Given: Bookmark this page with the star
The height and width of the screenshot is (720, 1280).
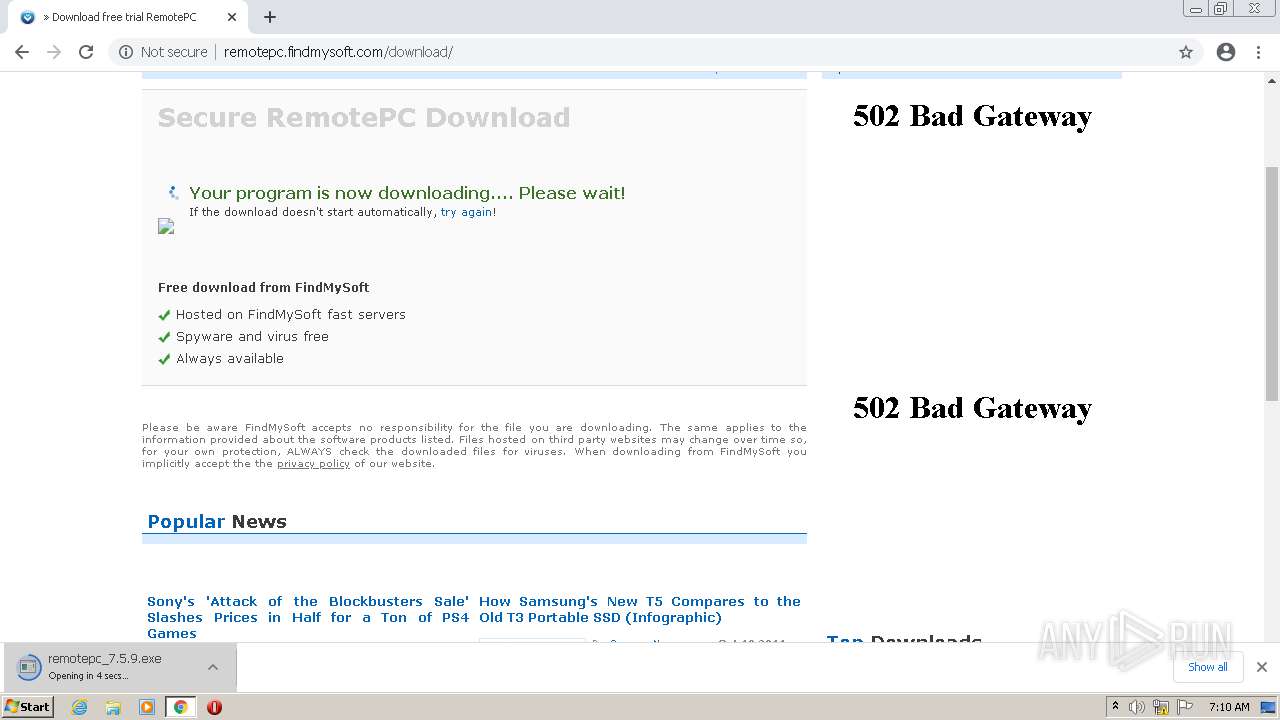Looking at the screenshot, I should pos(1186,52).
